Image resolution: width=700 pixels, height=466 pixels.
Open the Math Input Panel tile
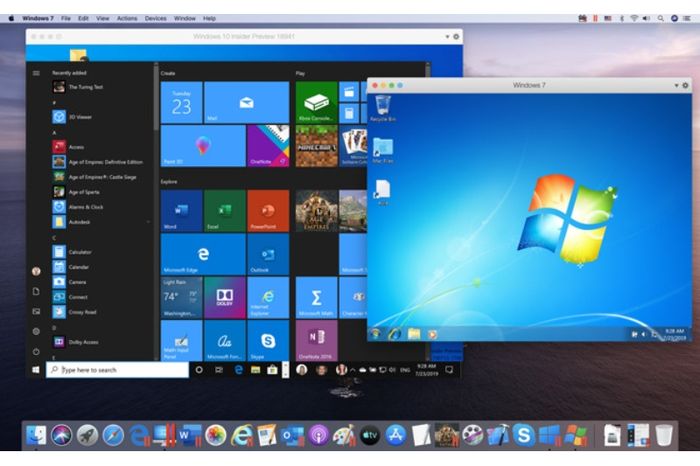181,341
